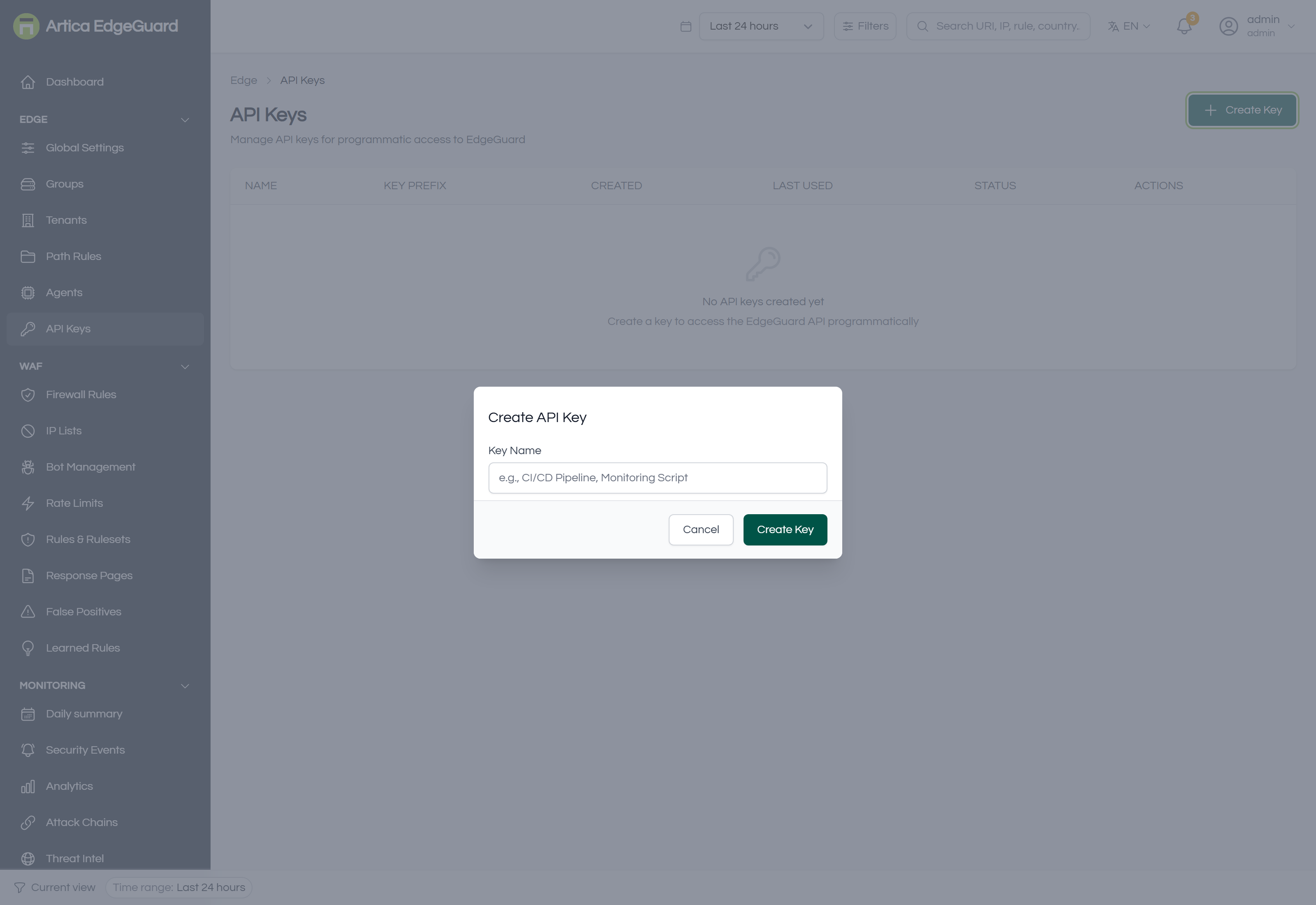1316x905 pixels.
Task: Open Learned Rules in the sidebar
Action: point(105,648)
